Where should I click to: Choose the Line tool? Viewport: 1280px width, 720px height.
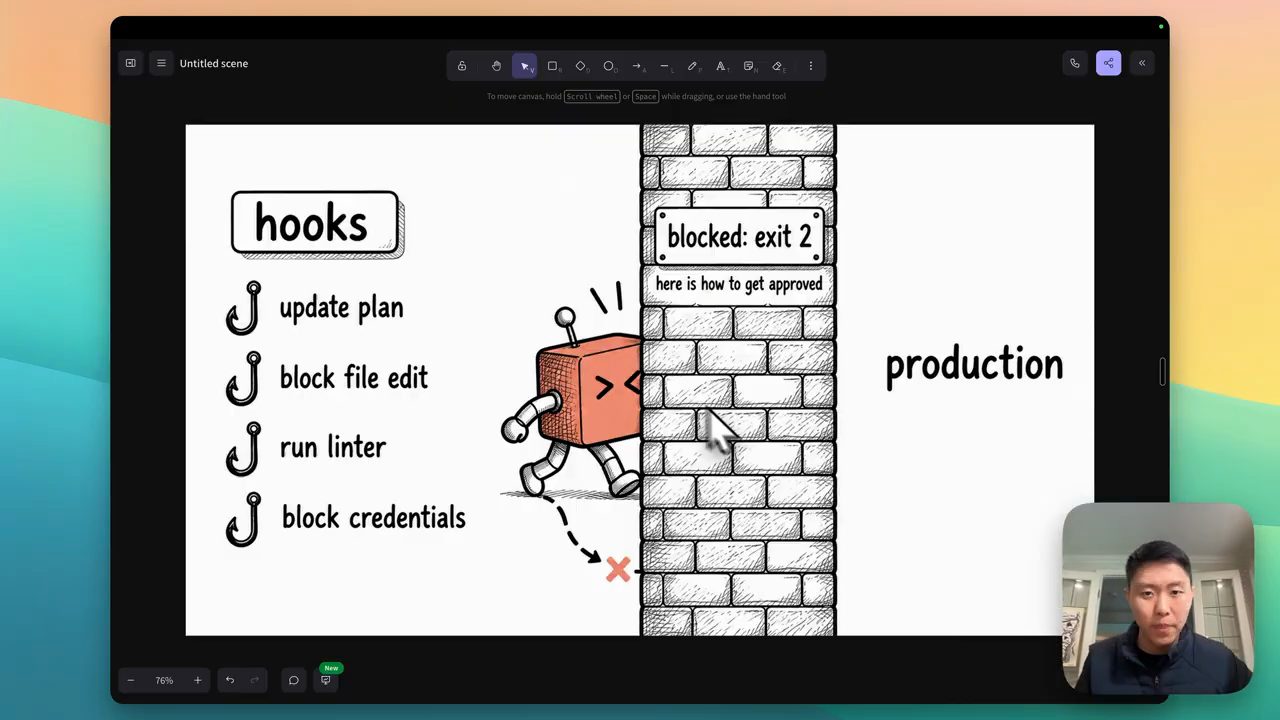point(664,66)
